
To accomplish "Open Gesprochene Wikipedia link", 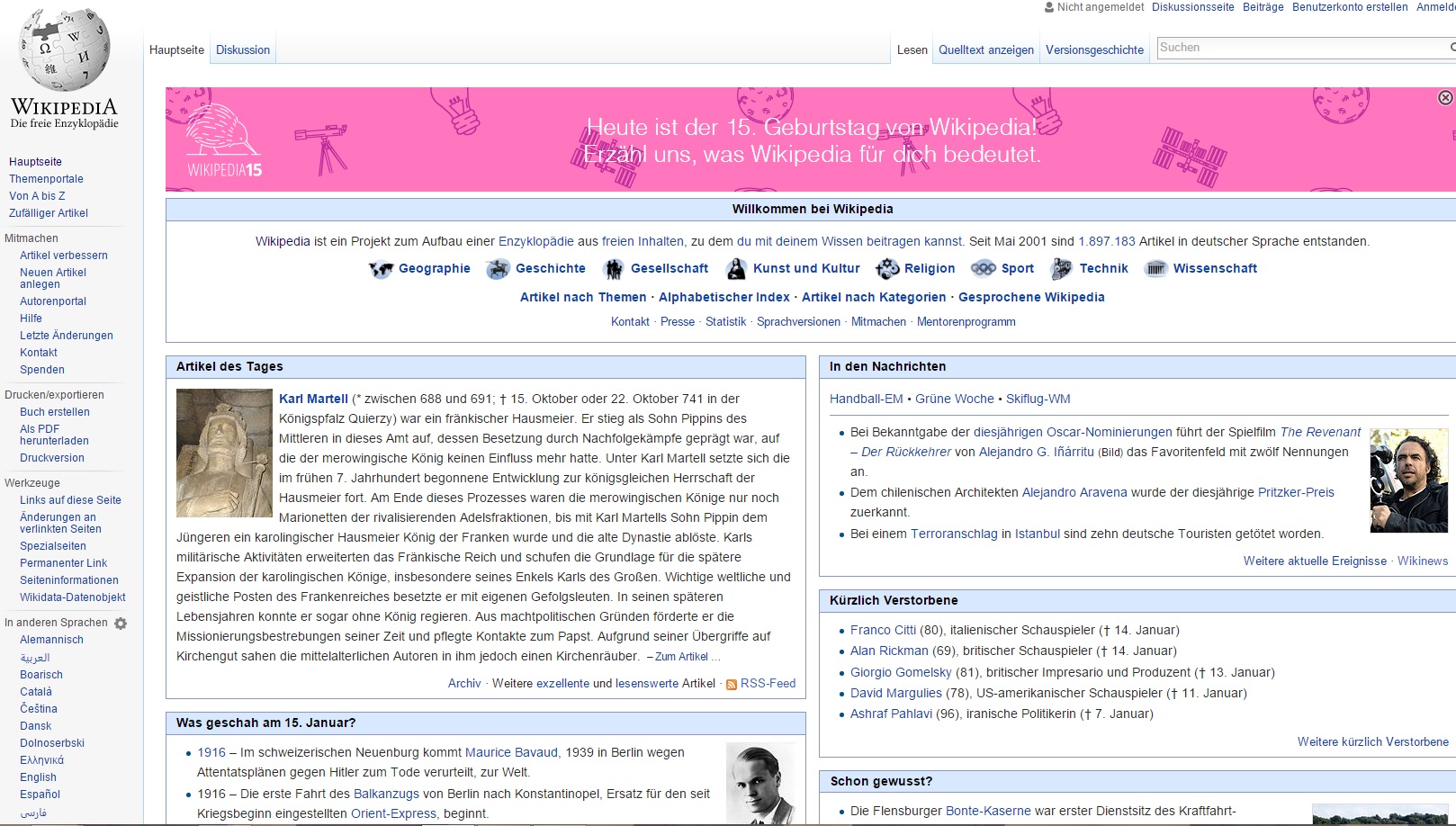I will (1031, 297).
